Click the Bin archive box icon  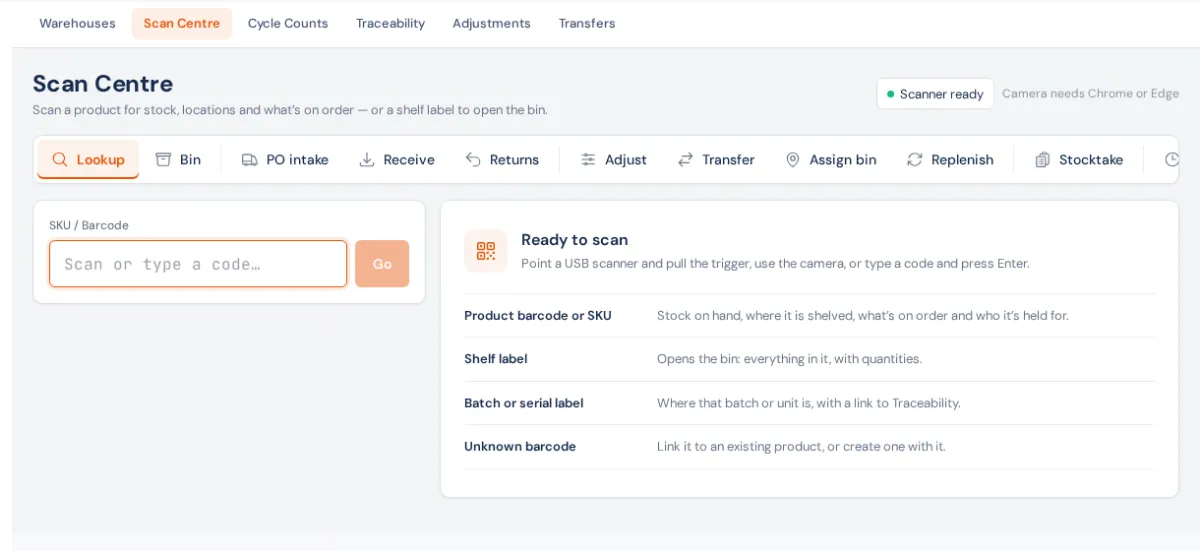click(163, 160)
